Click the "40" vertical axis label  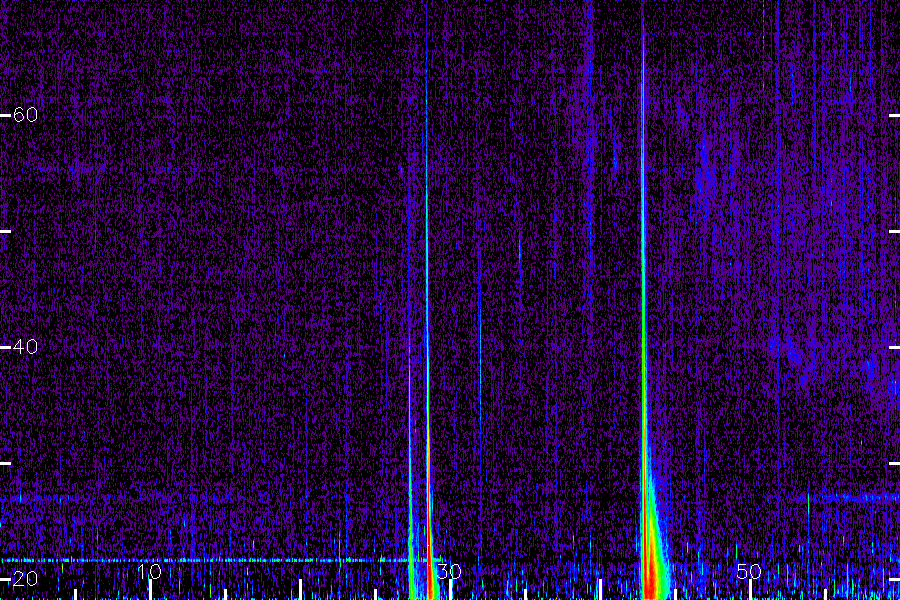pyautogui.click(x=25, y=347)
